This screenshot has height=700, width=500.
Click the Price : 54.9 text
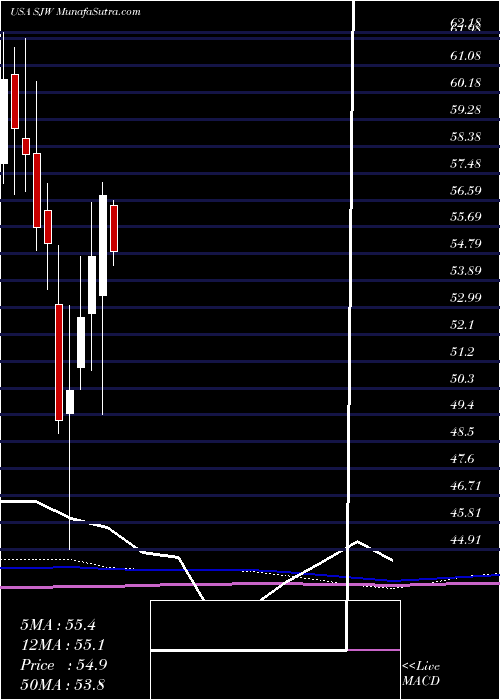(x=63, y=665)
